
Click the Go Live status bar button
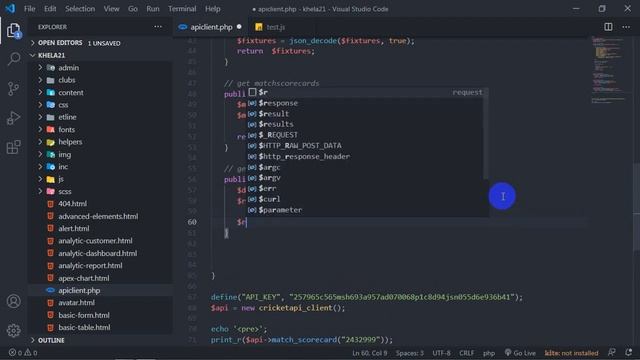point(520,353)
